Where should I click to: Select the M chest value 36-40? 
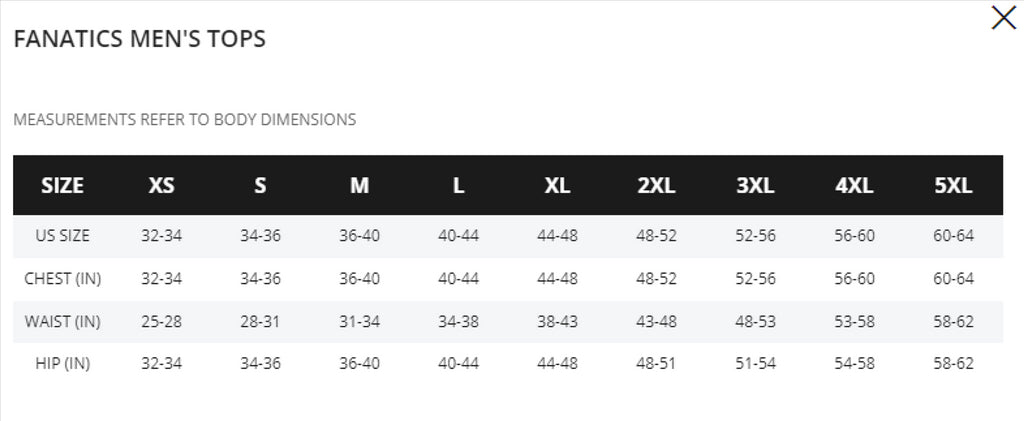pos(359,279)
